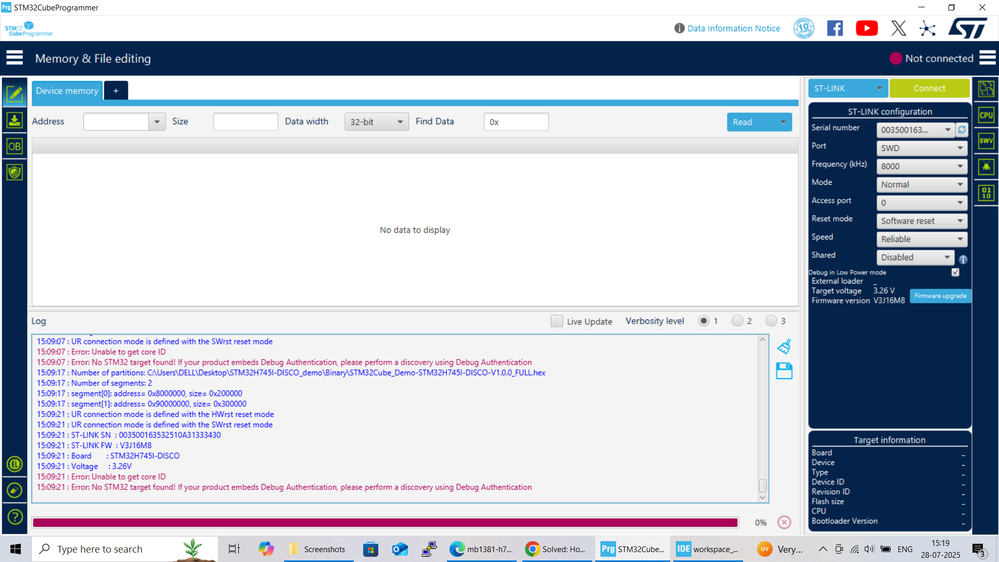This screenshot has width=999, height=562.
Task: Open the log sidebar icon above the help icon
Action: tap(15, 490)
